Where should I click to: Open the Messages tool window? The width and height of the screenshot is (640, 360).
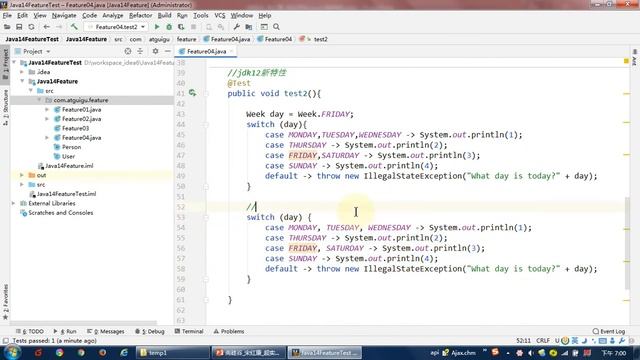(106, 331)
